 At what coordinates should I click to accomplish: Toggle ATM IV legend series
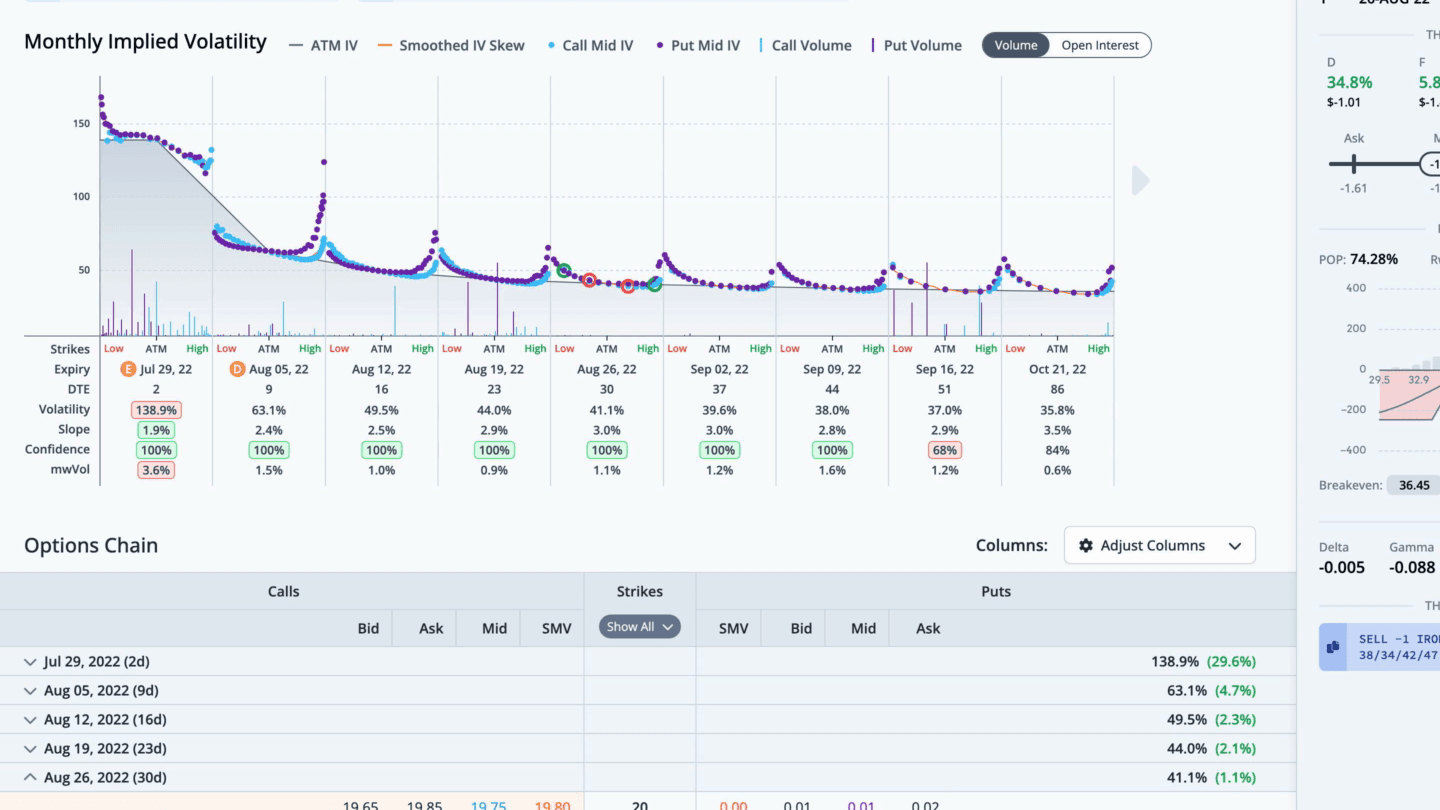click(x=323, y=45)
